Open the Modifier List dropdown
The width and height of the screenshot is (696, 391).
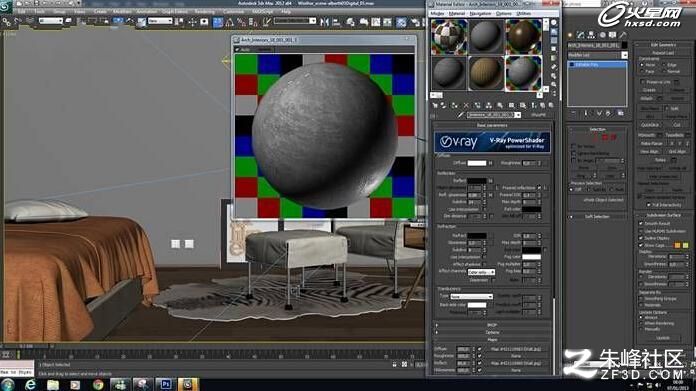point(597,55)
